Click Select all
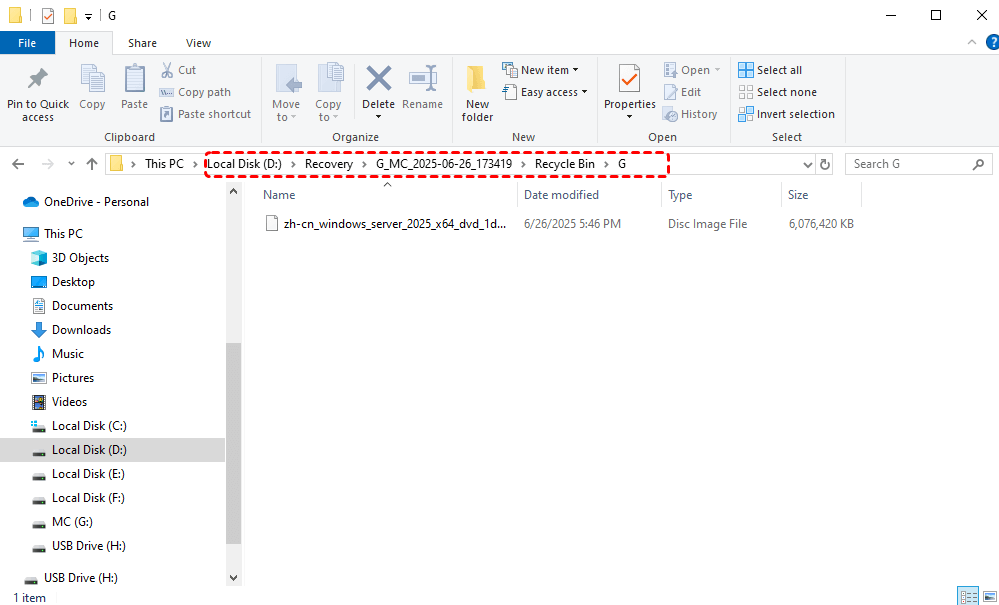The image size is (999, 605). [770, 70]
